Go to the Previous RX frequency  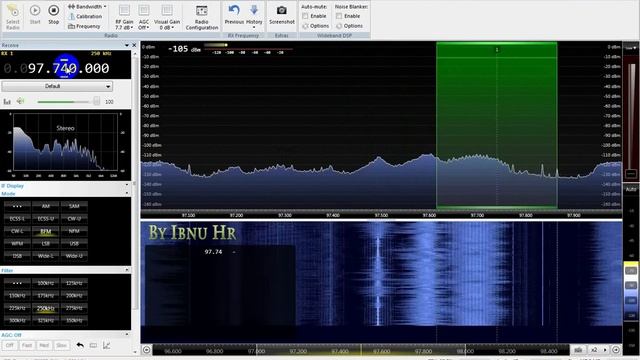[234, 15]
